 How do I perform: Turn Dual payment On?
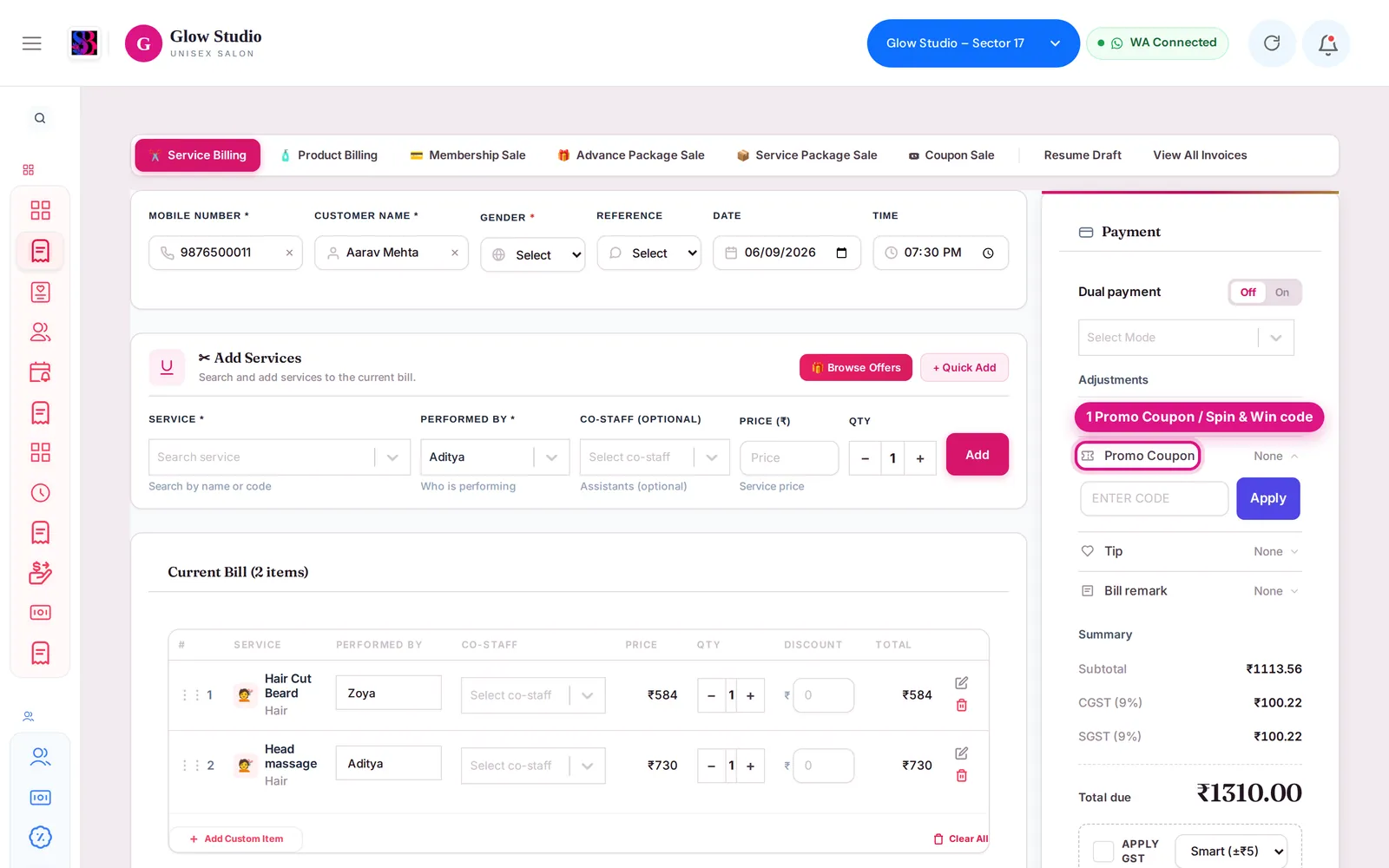point(1282,293)
